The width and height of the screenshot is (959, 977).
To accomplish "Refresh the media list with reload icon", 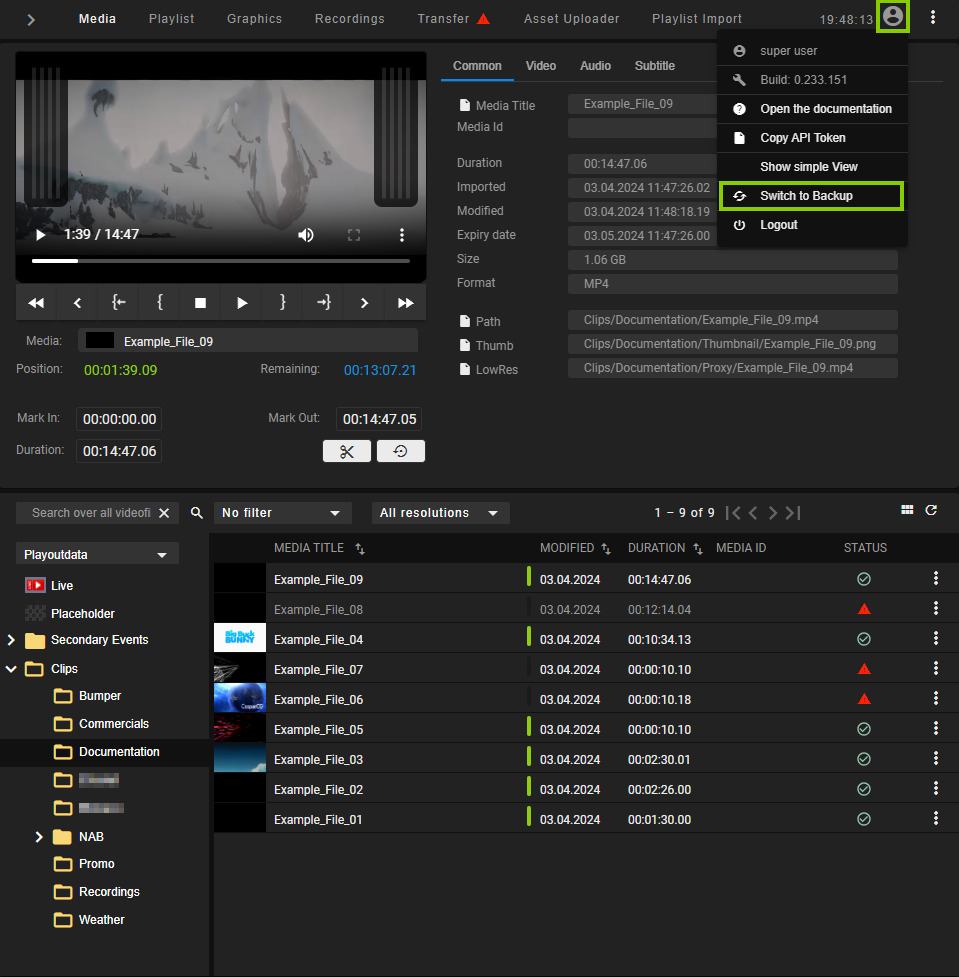I will [x=932, y=509].
